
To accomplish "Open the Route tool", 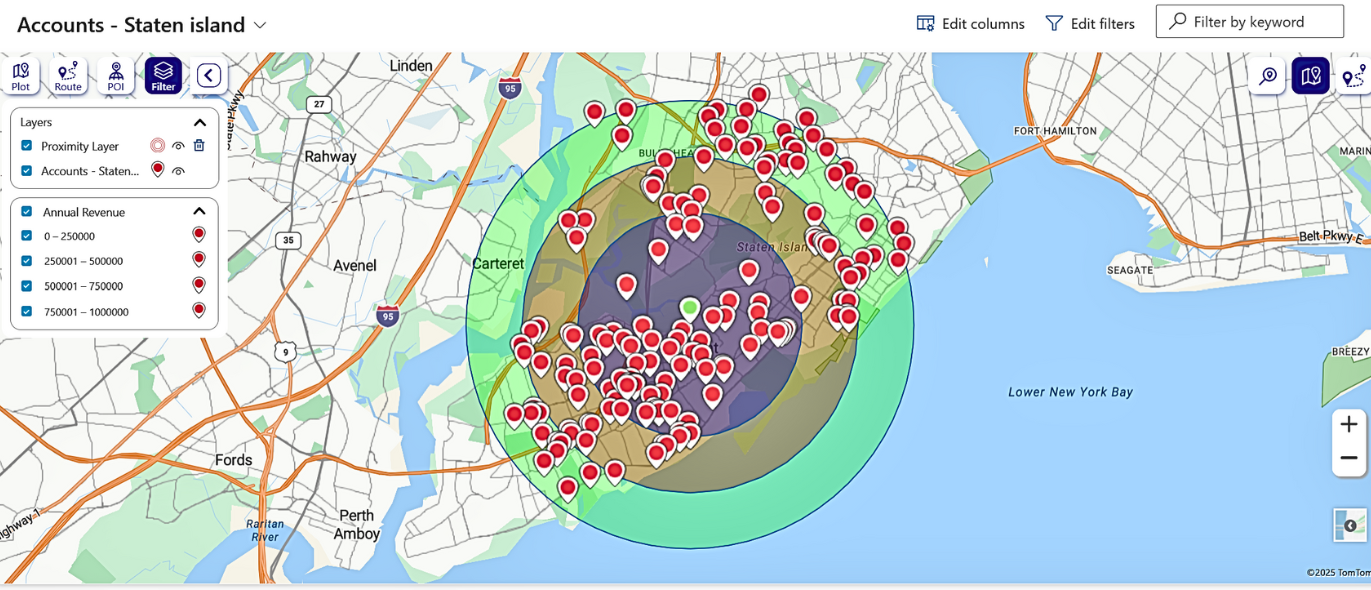I will 68,76.
